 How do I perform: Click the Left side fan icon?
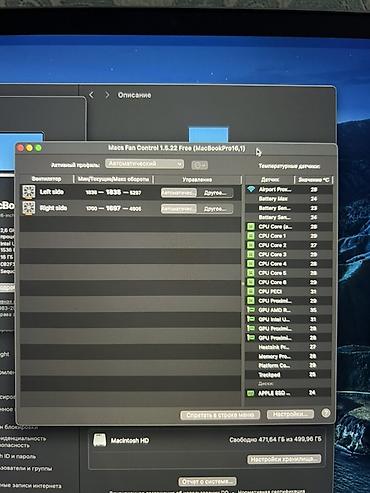coord(29,192)
